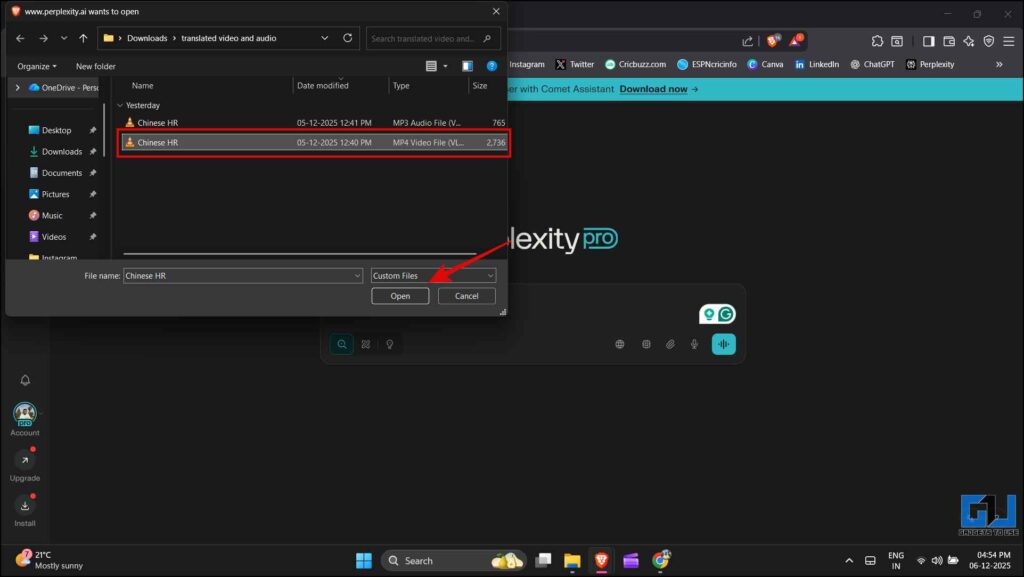Click the Download now link in the banner

652,88
